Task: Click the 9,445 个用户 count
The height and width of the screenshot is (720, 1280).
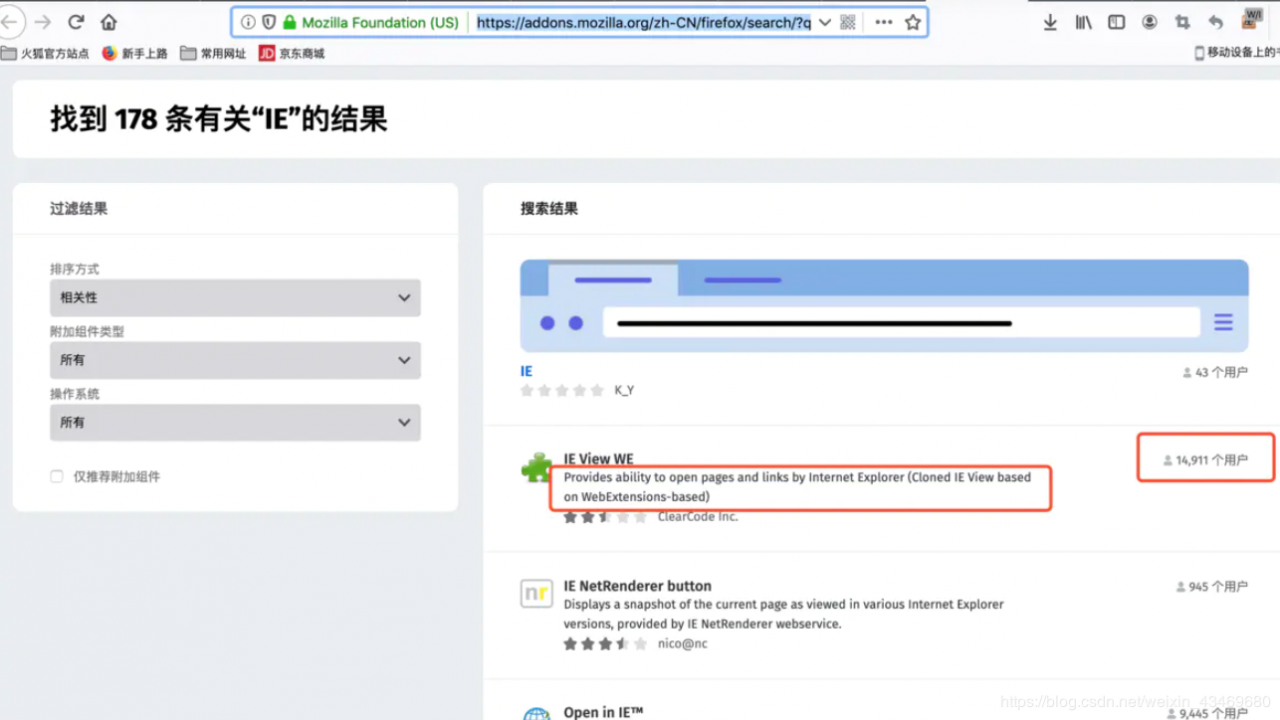Action: [1208, 714]
